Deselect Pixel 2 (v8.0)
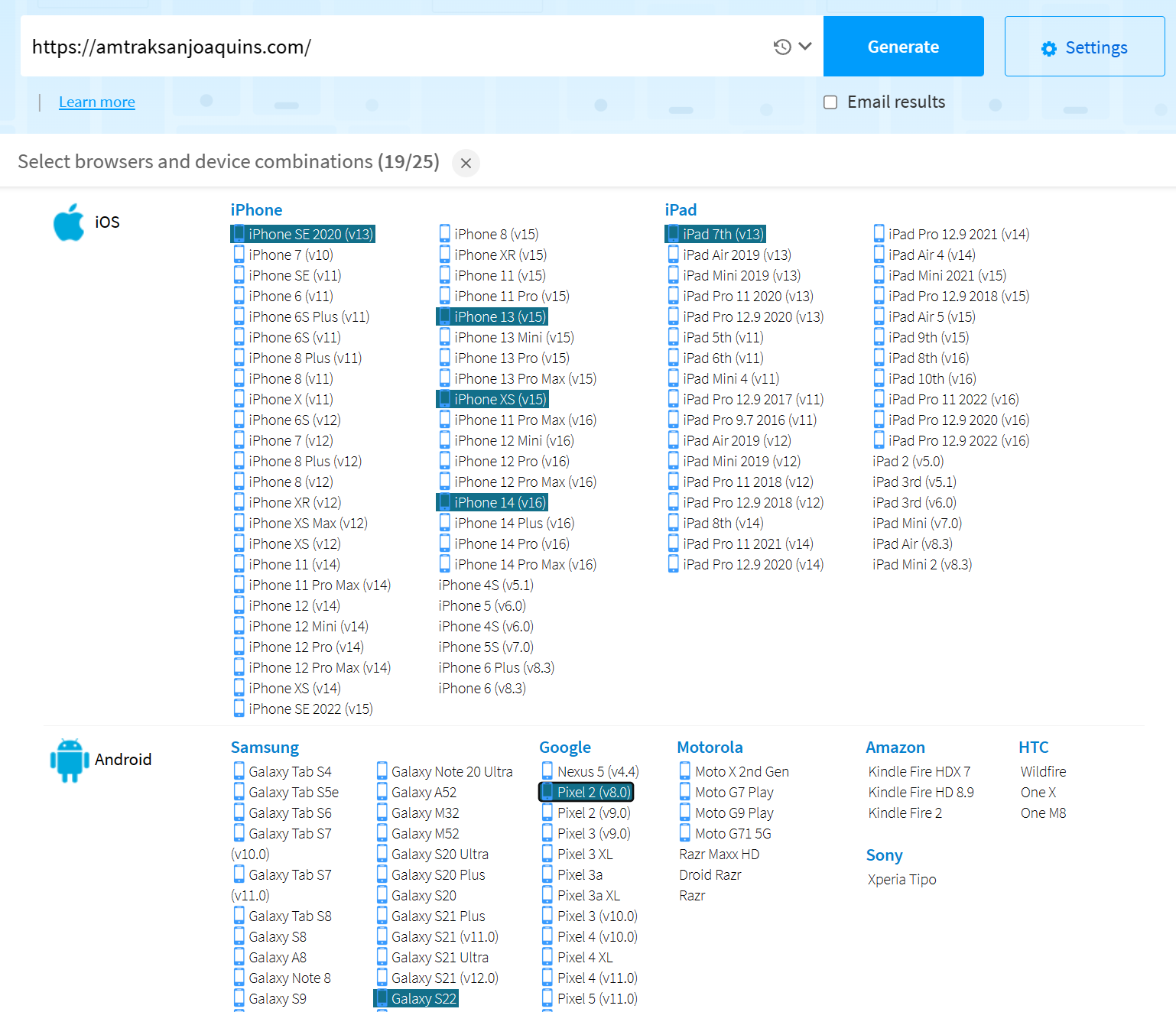Screen dimensions: 1176x1012 click(586, 792)
